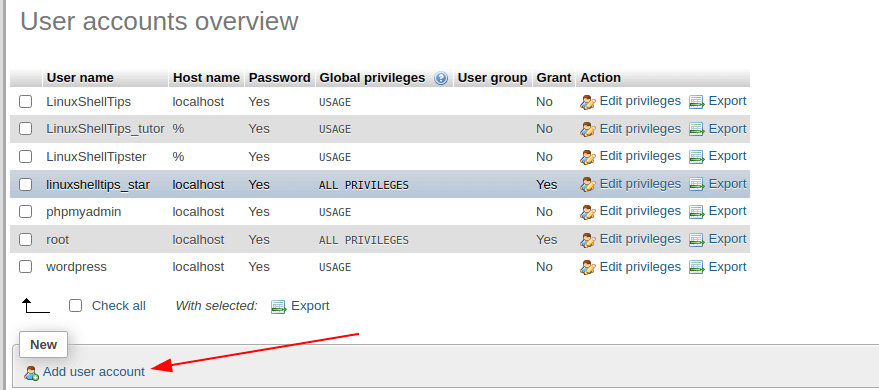Image resolution: width=879 pixels, height=390 pixels.
Task: Open Edit privileges link for LinuxShellTips_tutor
Action: [x=640, y=129]
